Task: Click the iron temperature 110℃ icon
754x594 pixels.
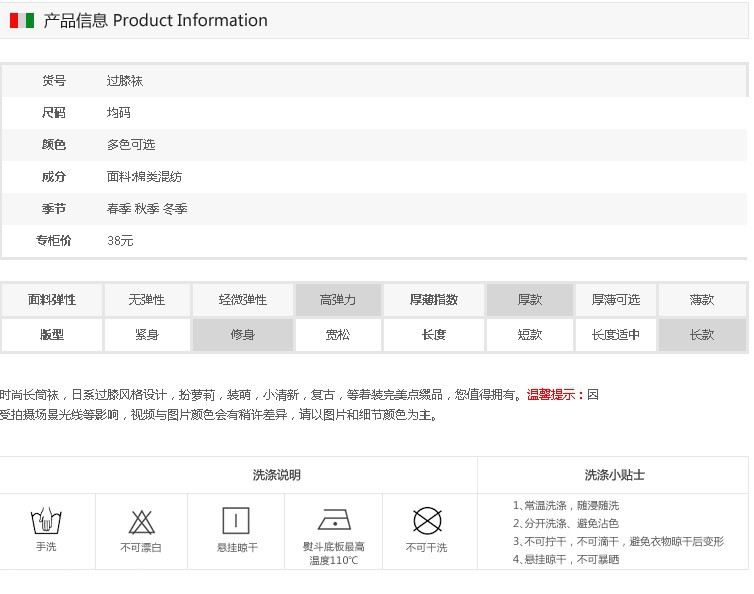Action: (x=334, y=520)
